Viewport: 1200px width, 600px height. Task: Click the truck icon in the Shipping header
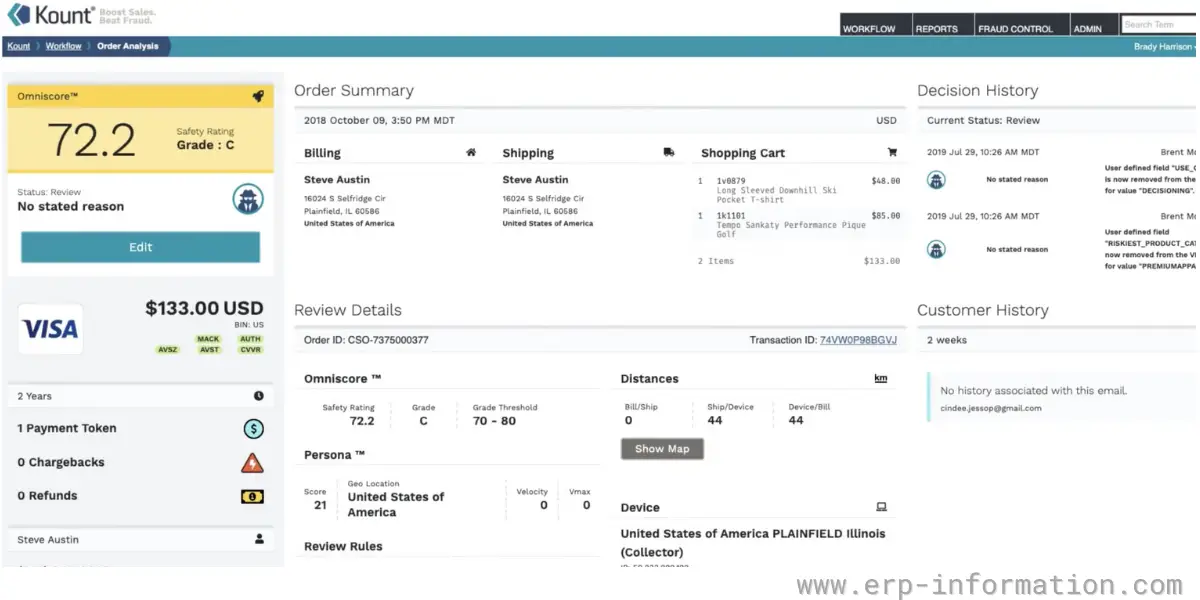pyautogui.click(x=669, y=153)
